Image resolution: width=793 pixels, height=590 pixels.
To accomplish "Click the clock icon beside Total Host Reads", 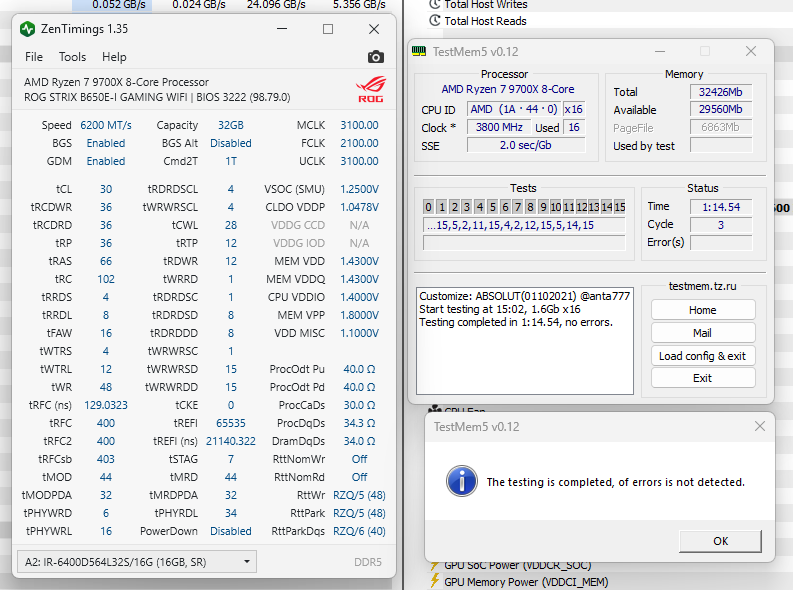I will point(435,21).
